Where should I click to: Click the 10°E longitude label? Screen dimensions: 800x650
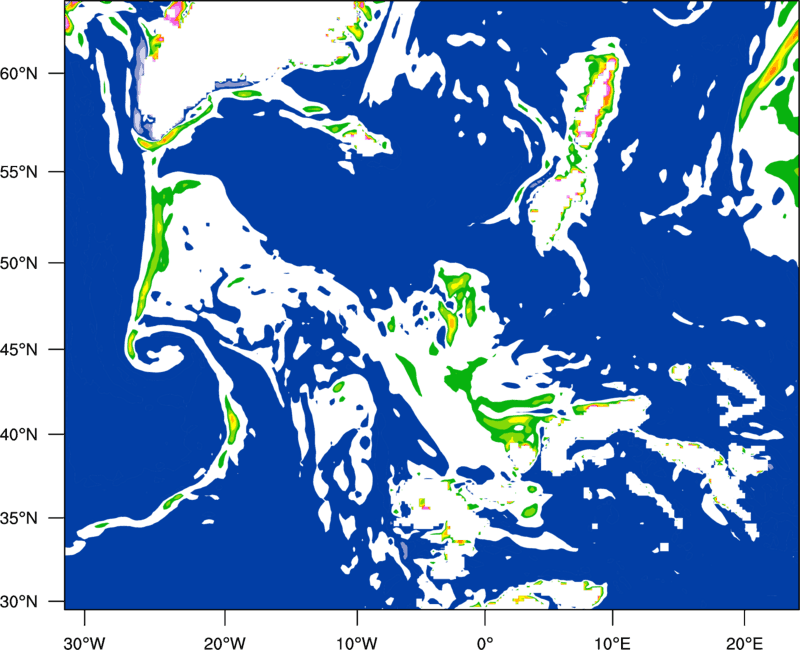pyautogui.click(x=612, y=643)
